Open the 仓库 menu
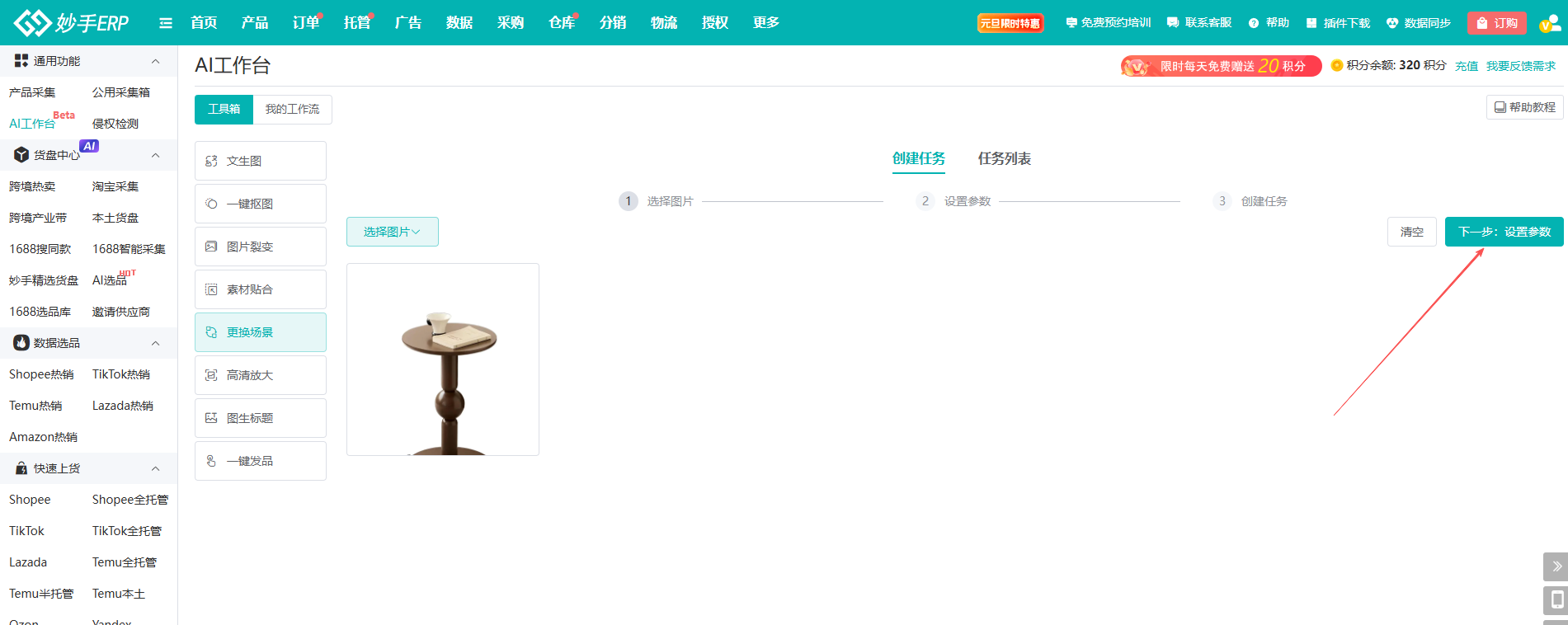The image size is (1568, 625). [562, 23]
